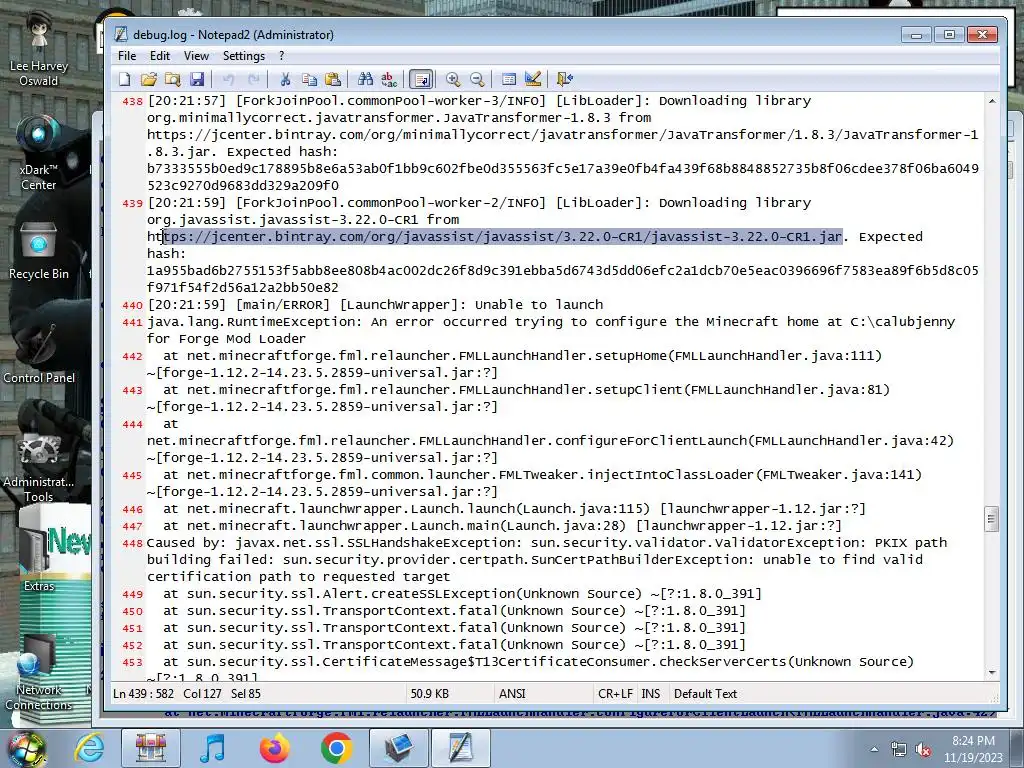Click 'Unable to launch' error text
This screenshot has height=768, width=1024.
point(539,304)
